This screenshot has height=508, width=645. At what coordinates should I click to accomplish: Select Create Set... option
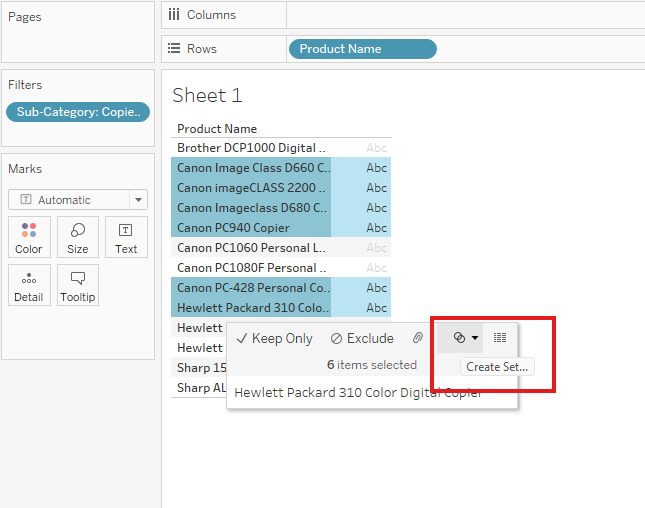tap(497, 367)
